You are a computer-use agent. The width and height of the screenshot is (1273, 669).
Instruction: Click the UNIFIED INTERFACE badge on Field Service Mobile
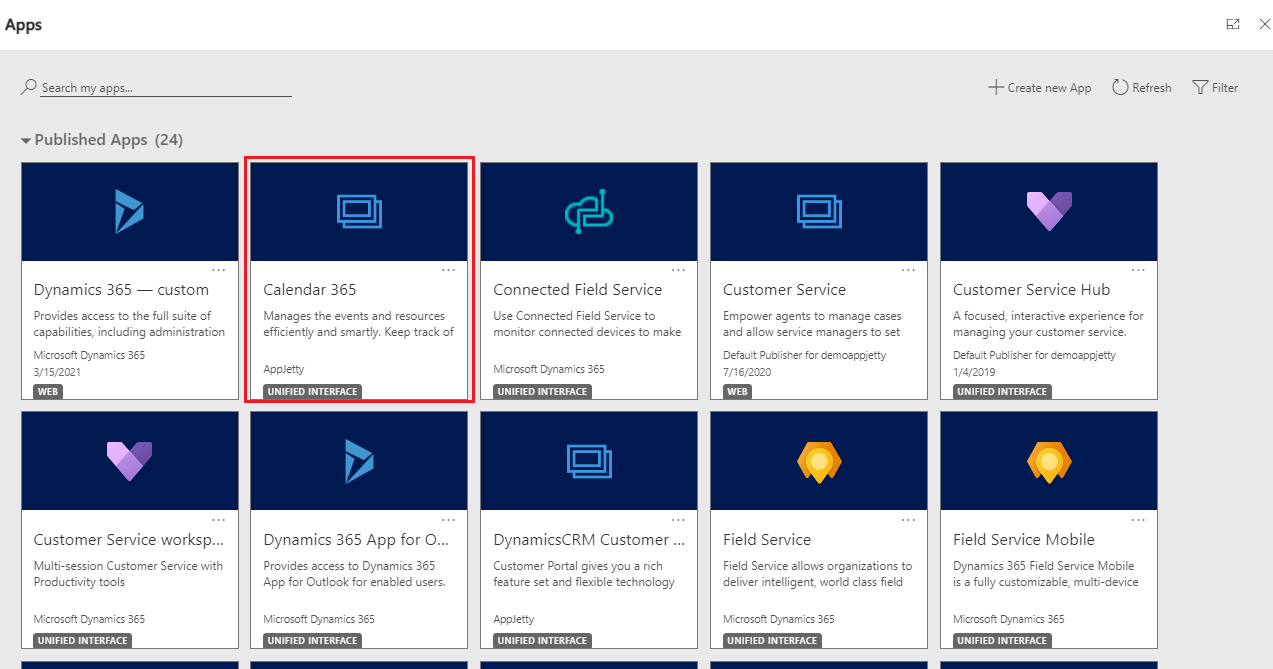click(x=1003, y=641)
